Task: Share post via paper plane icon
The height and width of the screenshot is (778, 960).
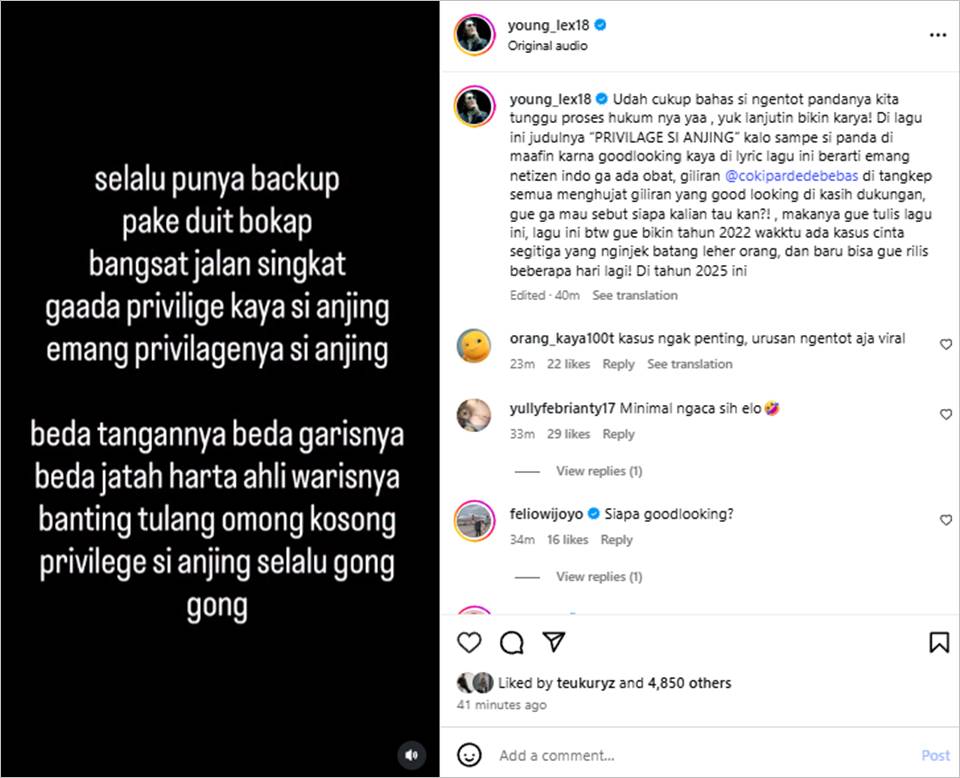Action: click(x=553, y=641)
